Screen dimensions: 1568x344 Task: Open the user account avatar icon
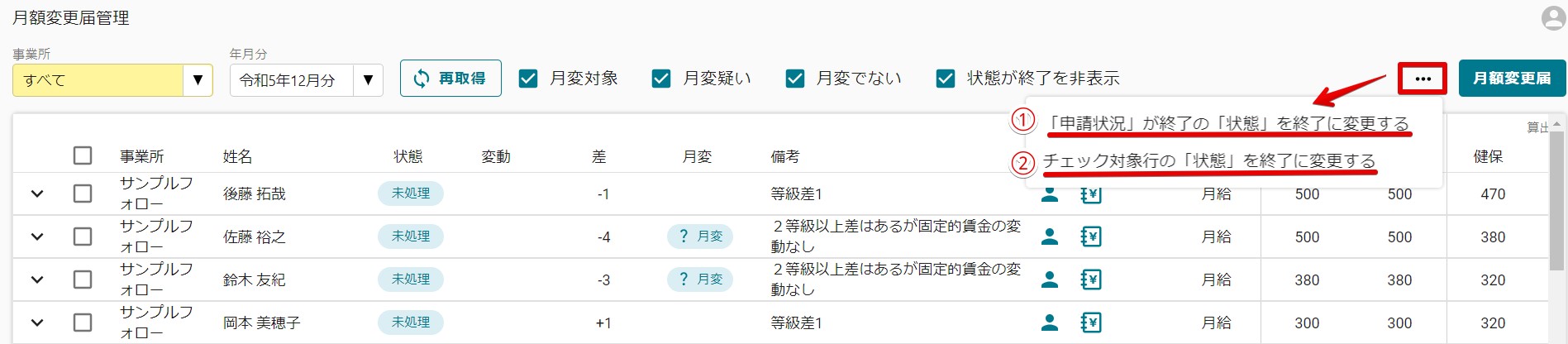point(1553,18)
